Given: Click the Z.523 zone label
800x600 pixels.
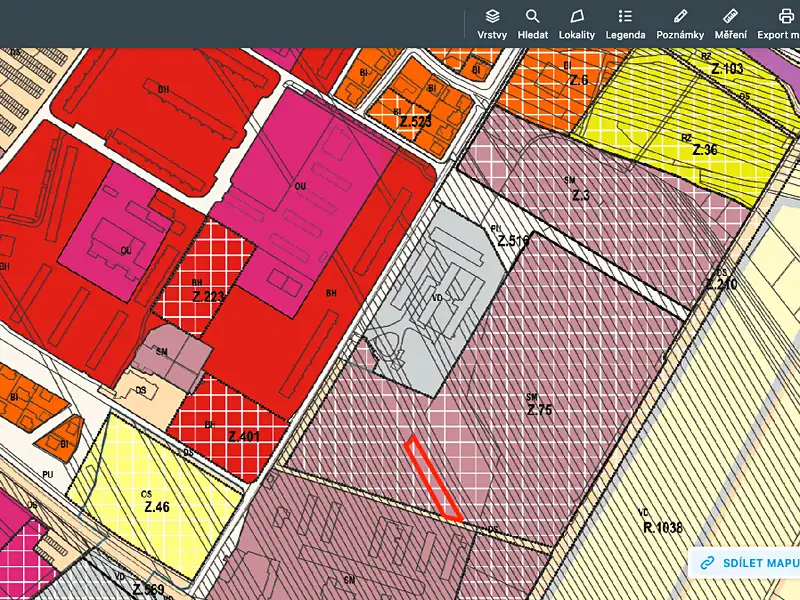Looking at the screenshot, I should [415, 121].
